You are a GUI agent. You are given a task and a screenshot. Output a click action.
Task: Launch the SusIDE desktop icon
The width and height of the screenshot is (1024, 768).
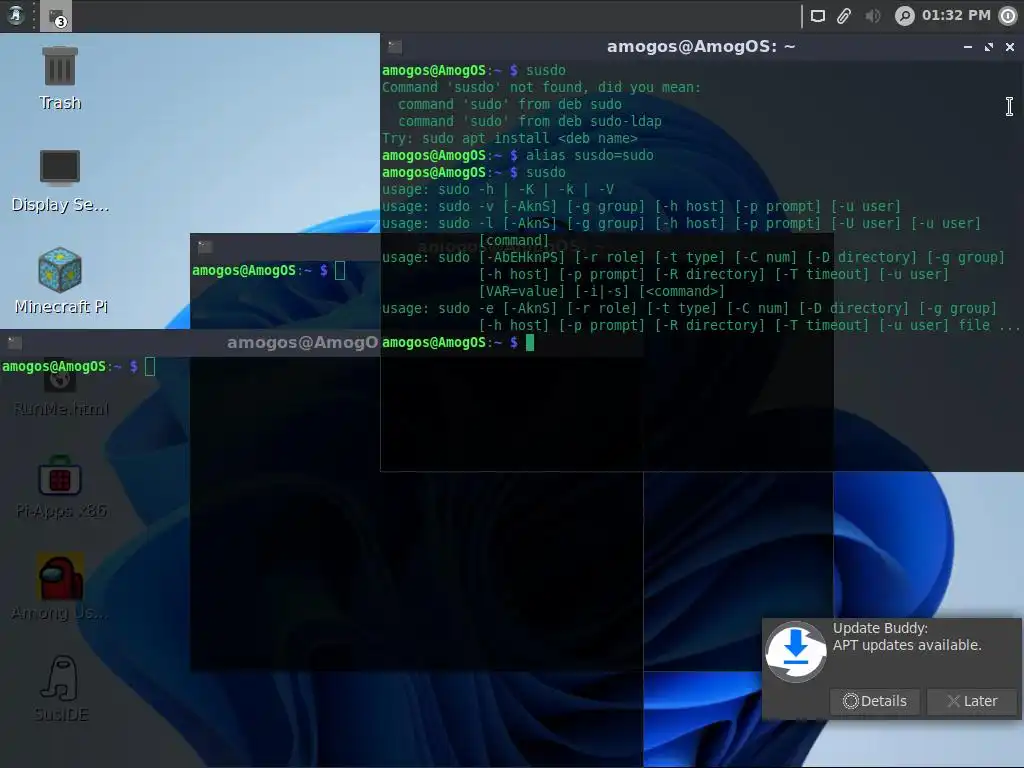coord(60,689)
